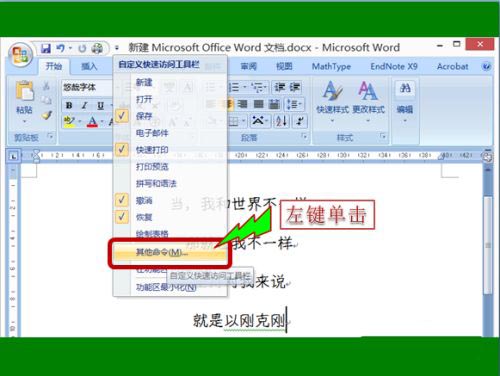Click the line spacing icon
The height and width of the screenshot is (376, 500).
293,104
